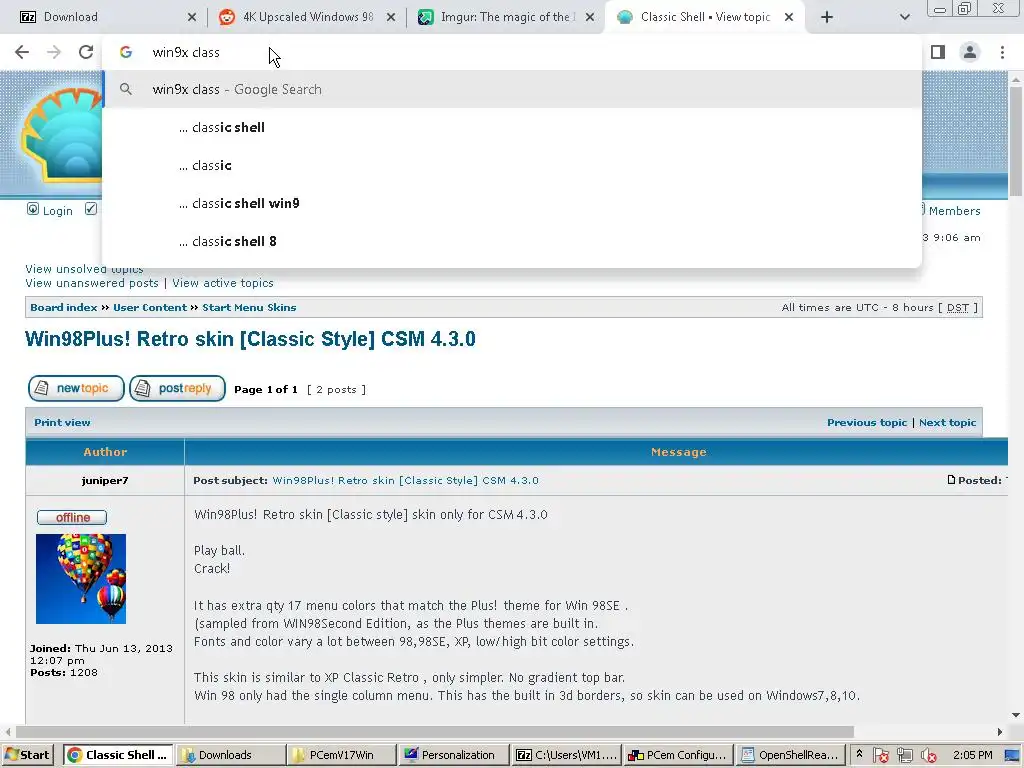The image size is (1024, 768).
Task: Click the Google icon in address bar
Action: [x=126, y=52]
